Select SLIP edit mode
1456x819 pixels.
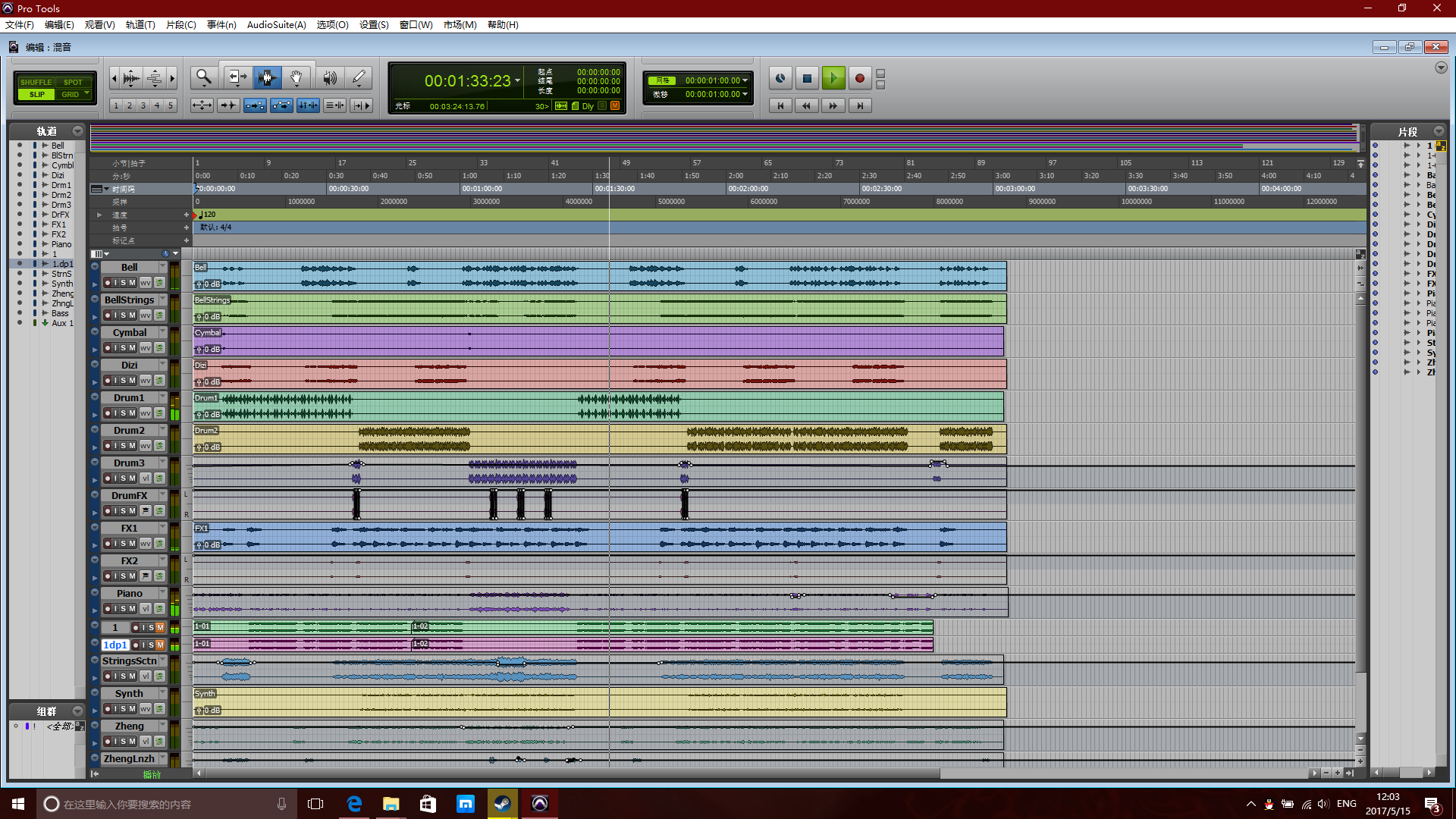click(36, 95)
